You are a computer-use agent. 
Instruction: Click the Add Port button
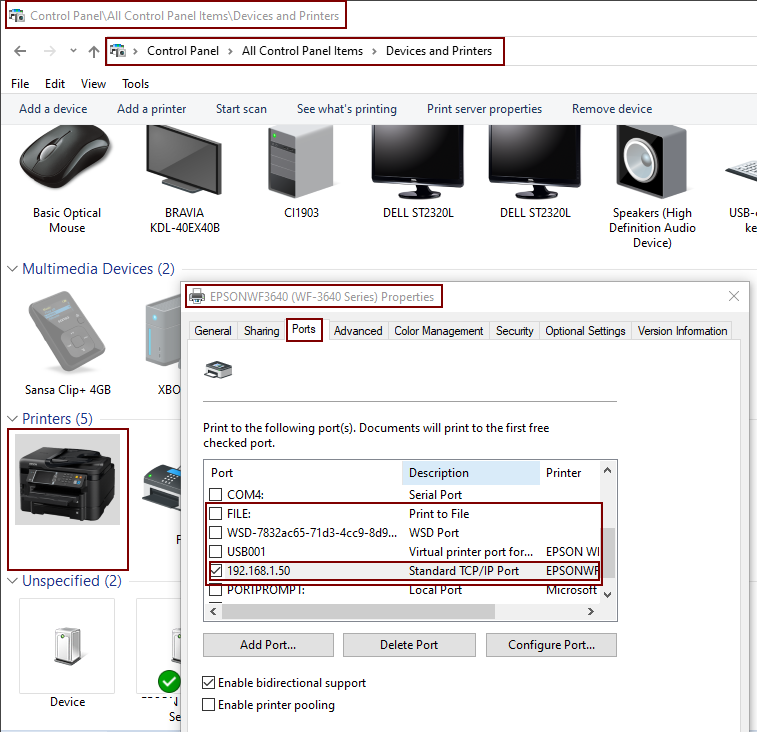point(268,645)
